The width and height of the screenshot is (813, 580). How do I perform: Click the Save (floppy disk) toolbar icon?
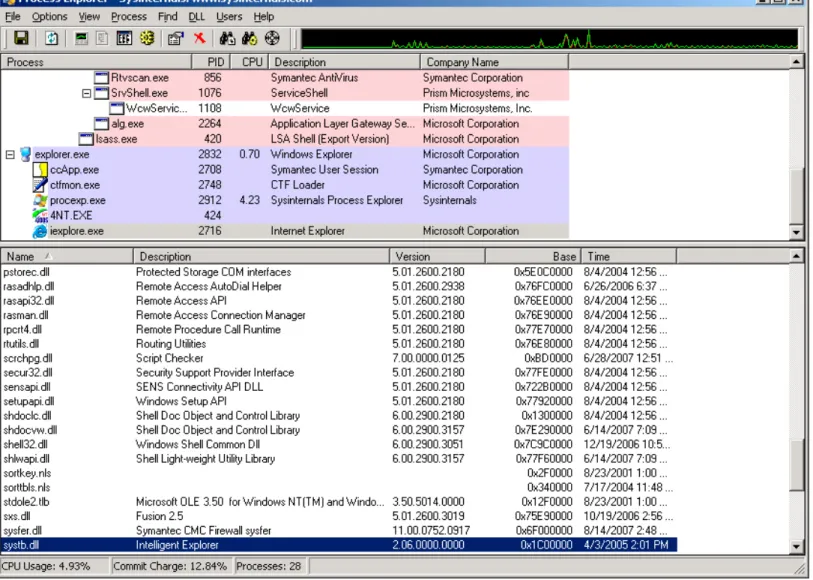coord(21,38)
